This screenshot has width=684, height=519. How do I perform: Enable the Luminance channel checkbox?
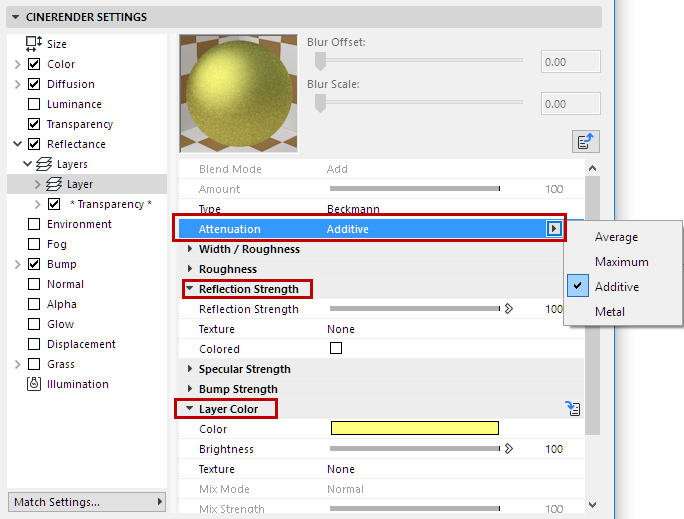(x=34, y=104)
